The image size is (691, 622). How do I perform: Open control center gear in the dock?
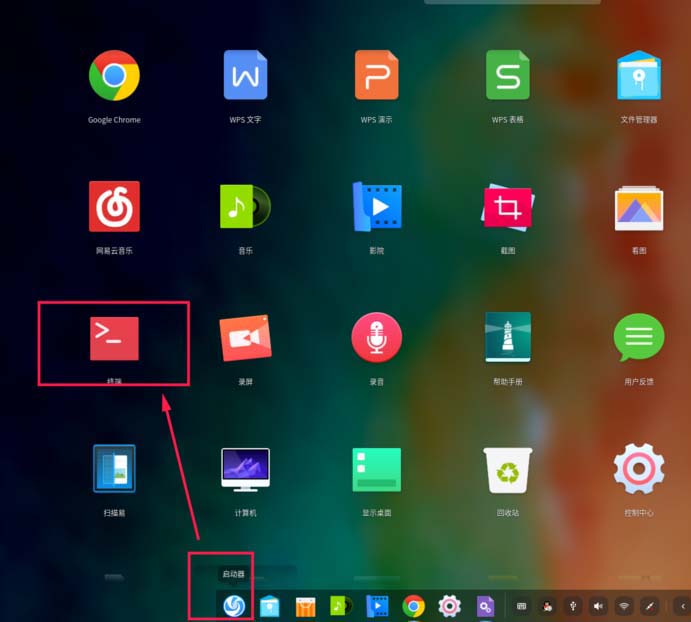(449, 606)
